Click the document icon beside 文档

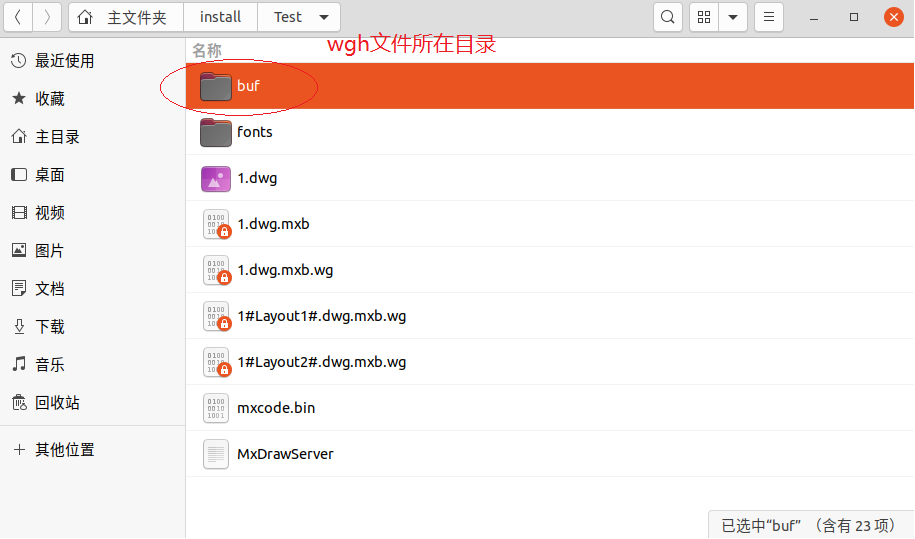[19, 288]
